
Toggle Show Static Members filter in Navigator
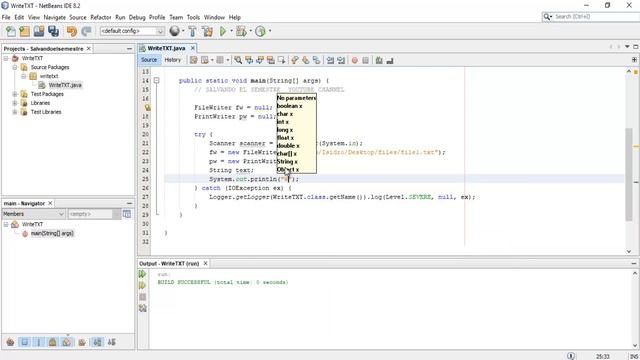(39, 342)
